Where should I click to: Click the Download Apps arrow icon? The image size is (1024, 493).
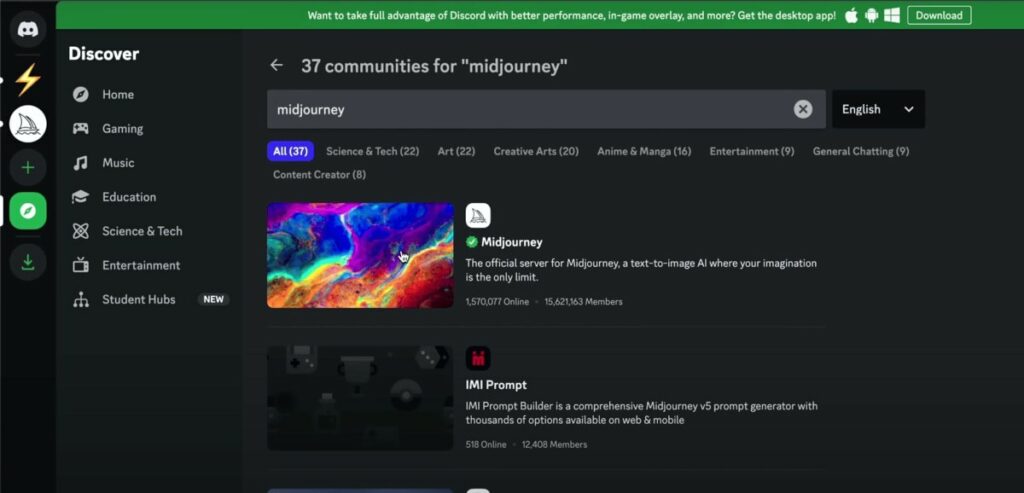[x=28, y=262]
